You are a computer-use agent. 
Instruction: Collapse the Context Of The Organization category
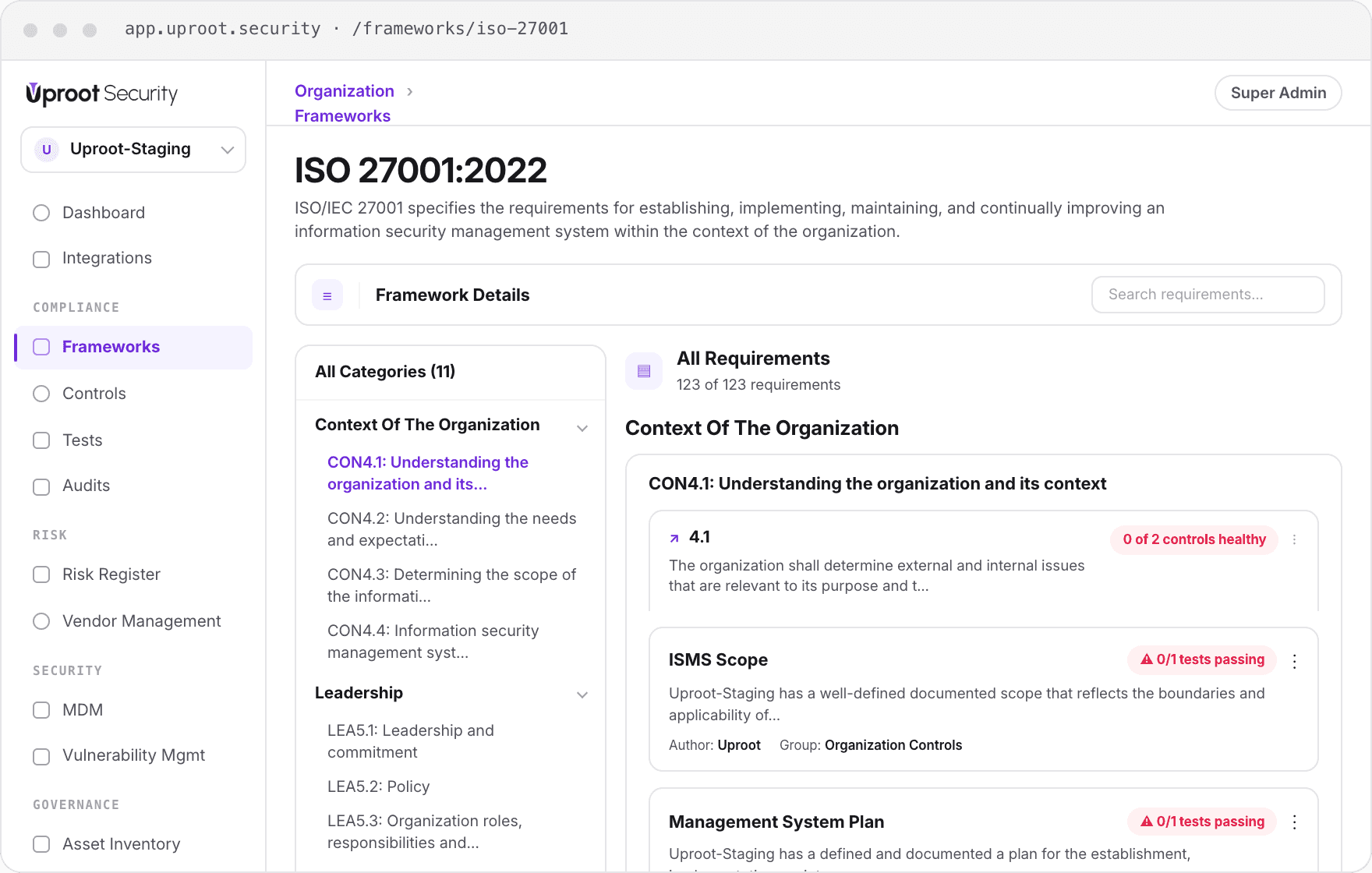582,428
